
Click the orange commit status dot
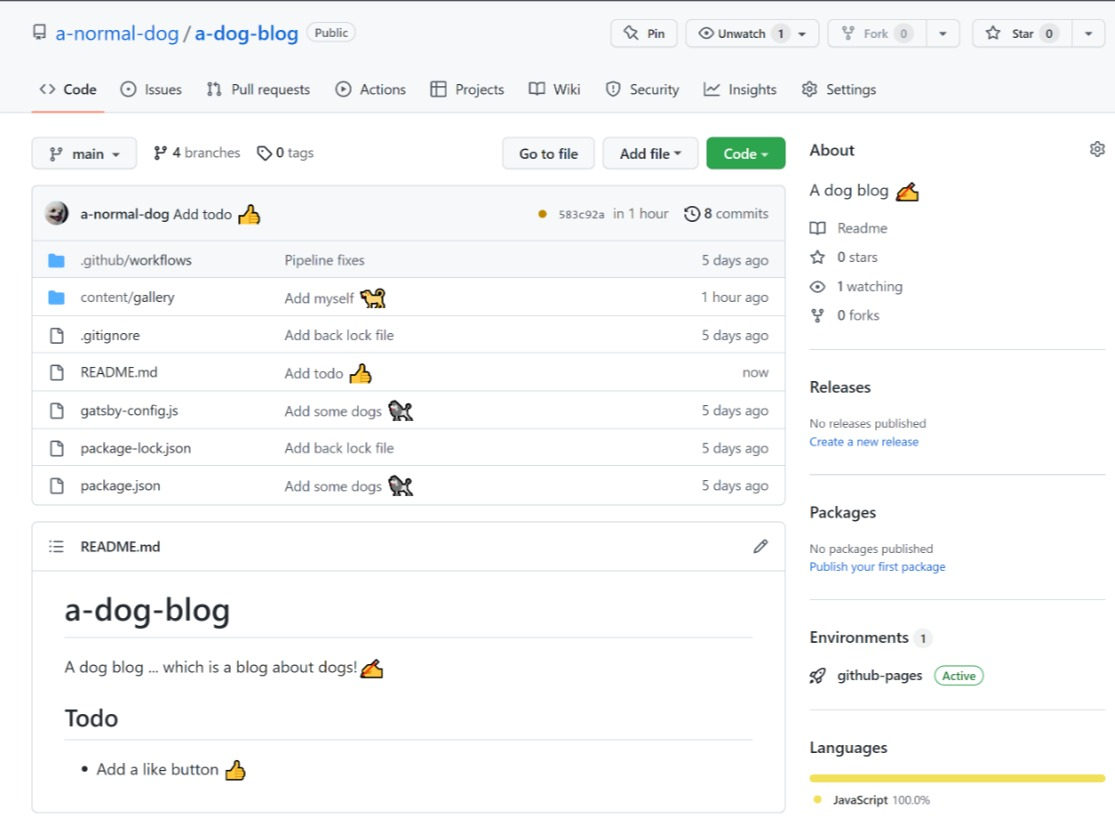[x=543, y=214]
